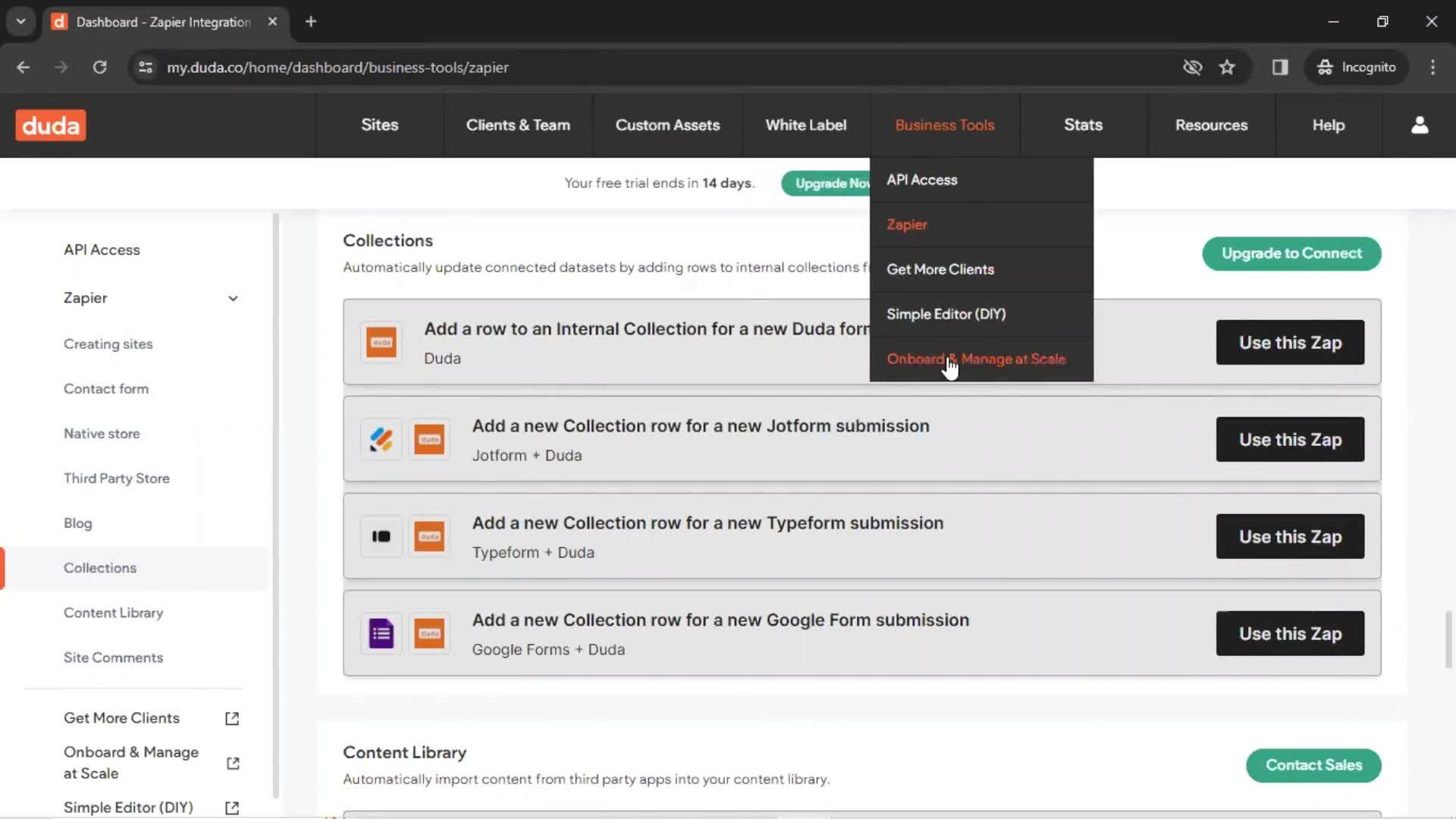The height and width of the screenshot is (819, 1456).
Task: Go back using the browser back arrow
Action: point(24,67)
